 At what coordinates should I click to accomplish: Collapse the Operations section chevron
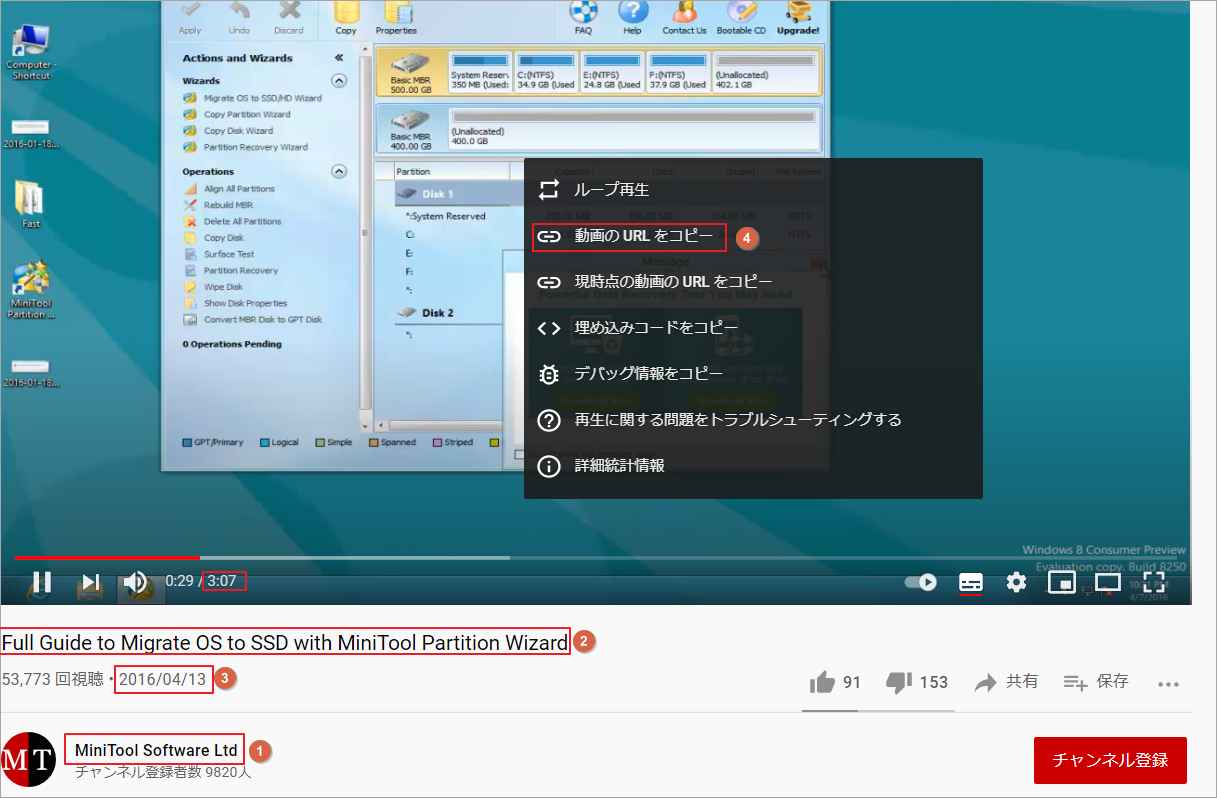339,171
